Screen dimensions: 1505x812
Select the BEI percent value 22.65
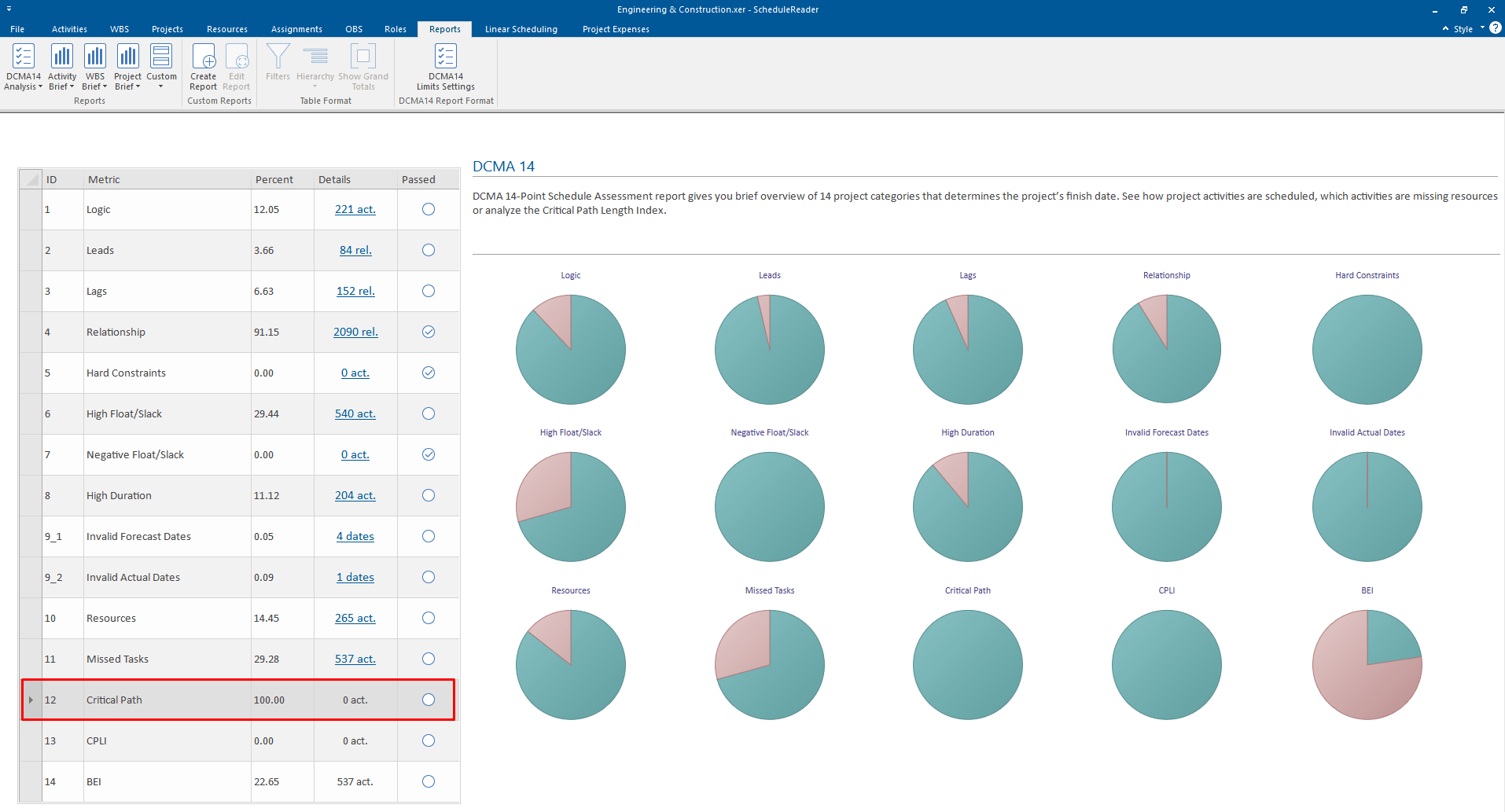click(267, 781)
